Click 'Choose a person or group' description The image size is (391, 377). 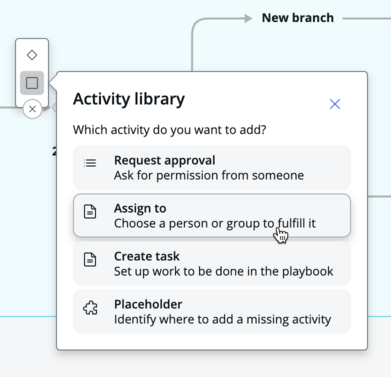tap(215, 223)
